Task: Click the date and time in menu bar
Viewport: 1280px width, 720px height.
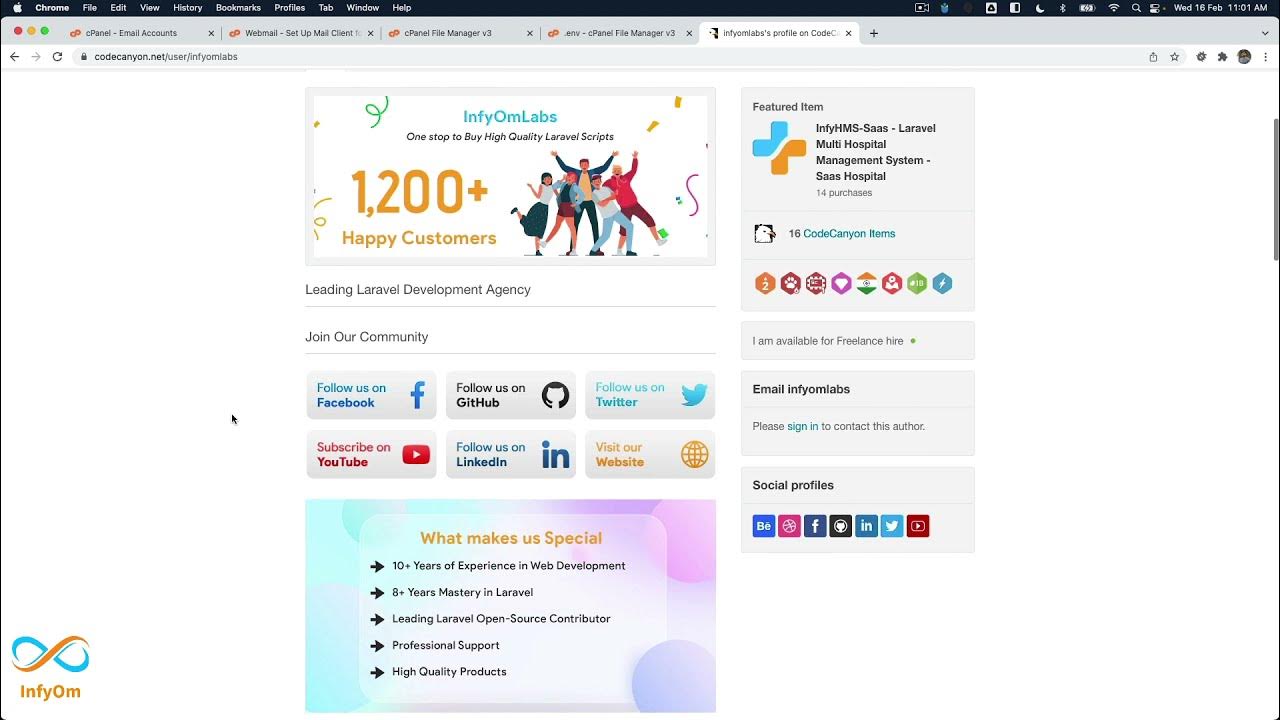Action: 1220,8
